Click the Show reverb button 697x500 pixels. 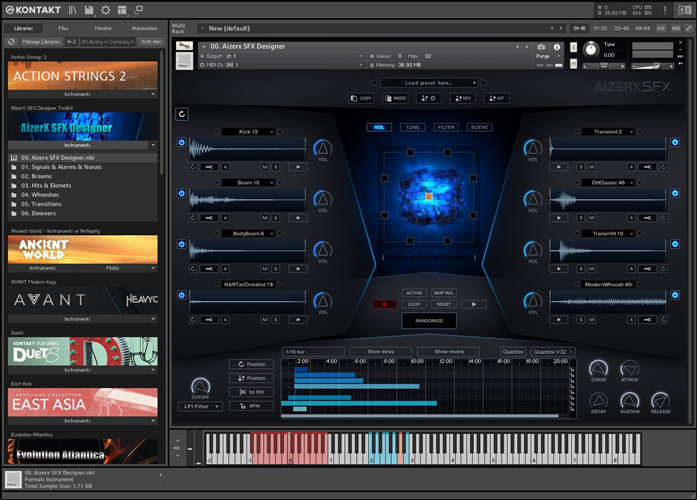pyautogui.click(x=447, y=352)
